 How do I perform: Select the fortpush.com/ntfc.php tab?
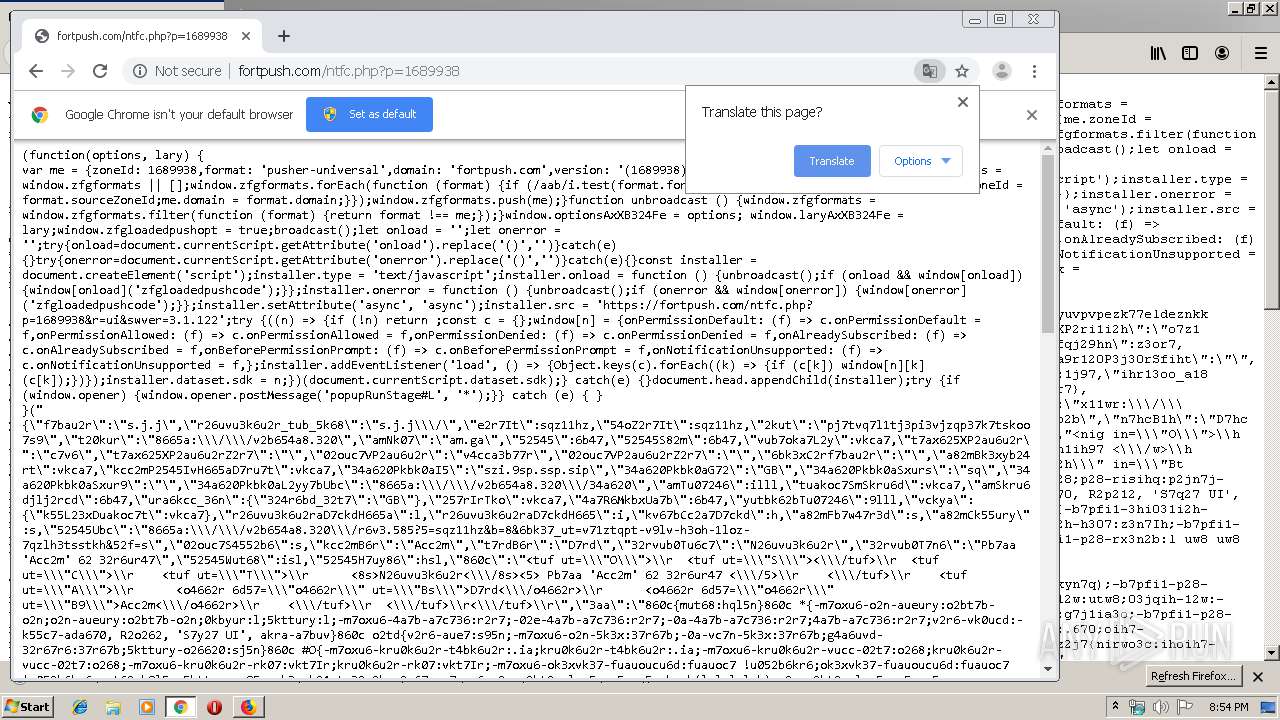[x=142, y=36]
